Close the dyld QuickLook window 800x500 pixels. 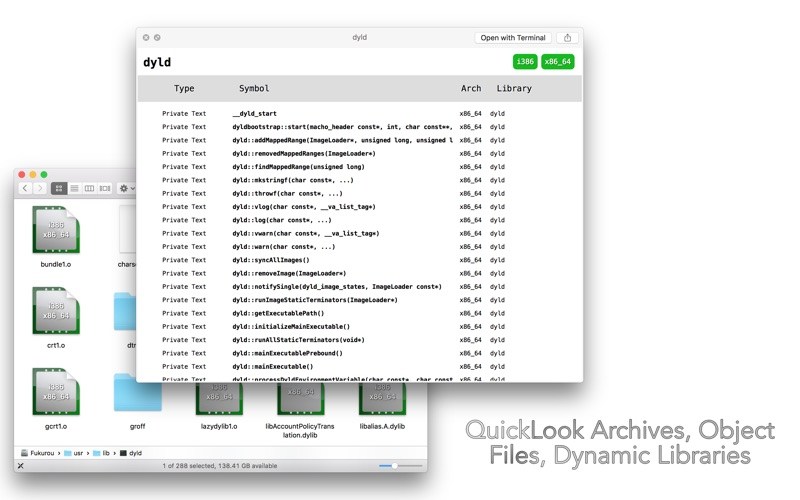point(146,38)
